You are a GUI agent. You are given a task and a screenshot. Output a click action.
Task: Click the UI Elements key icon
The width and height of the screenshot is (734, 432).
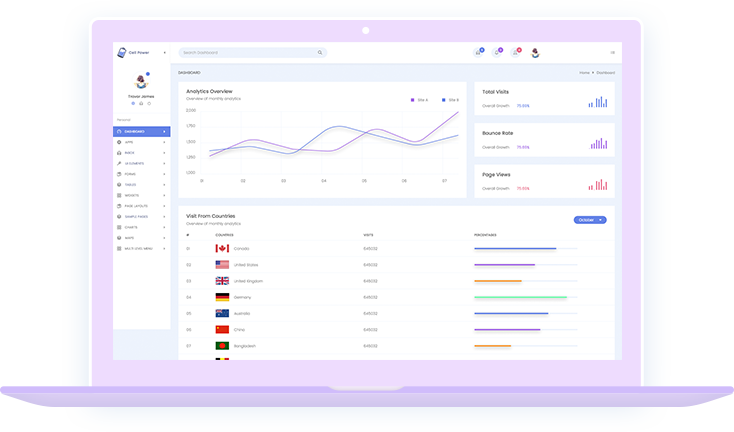119,163
